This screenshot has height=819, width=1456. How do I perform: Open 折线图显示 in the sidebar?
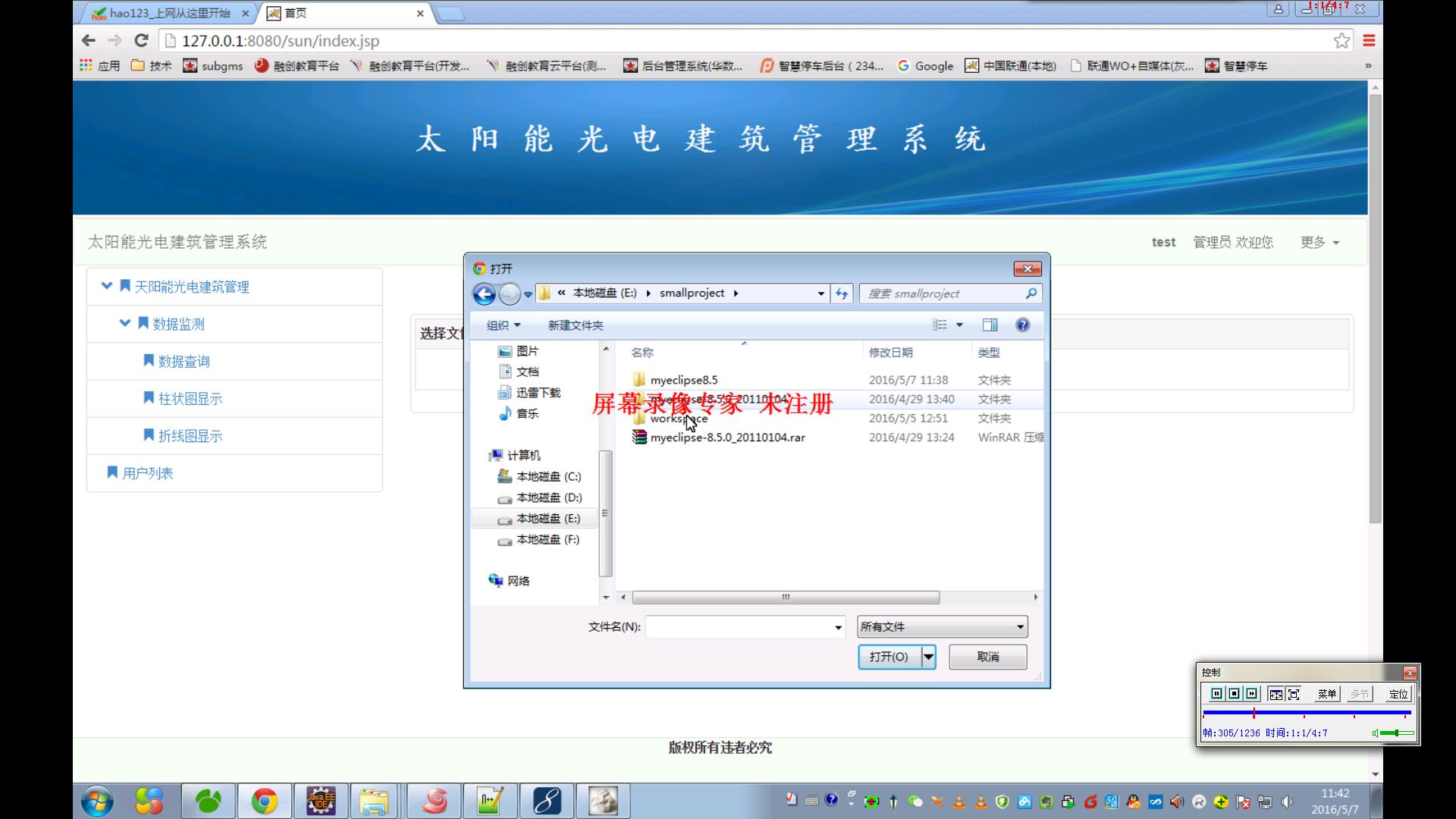[x=190, y=435]
